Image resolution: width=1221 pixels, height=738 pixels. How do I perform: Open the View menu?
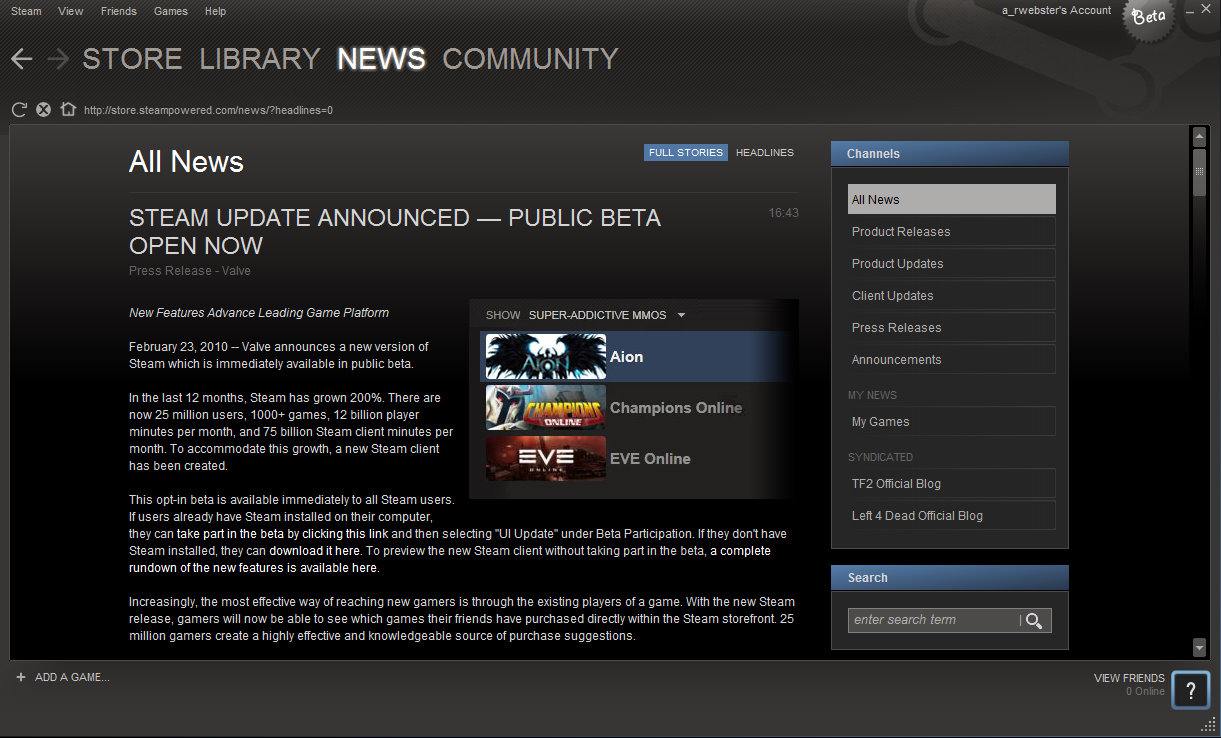[71, 11]
